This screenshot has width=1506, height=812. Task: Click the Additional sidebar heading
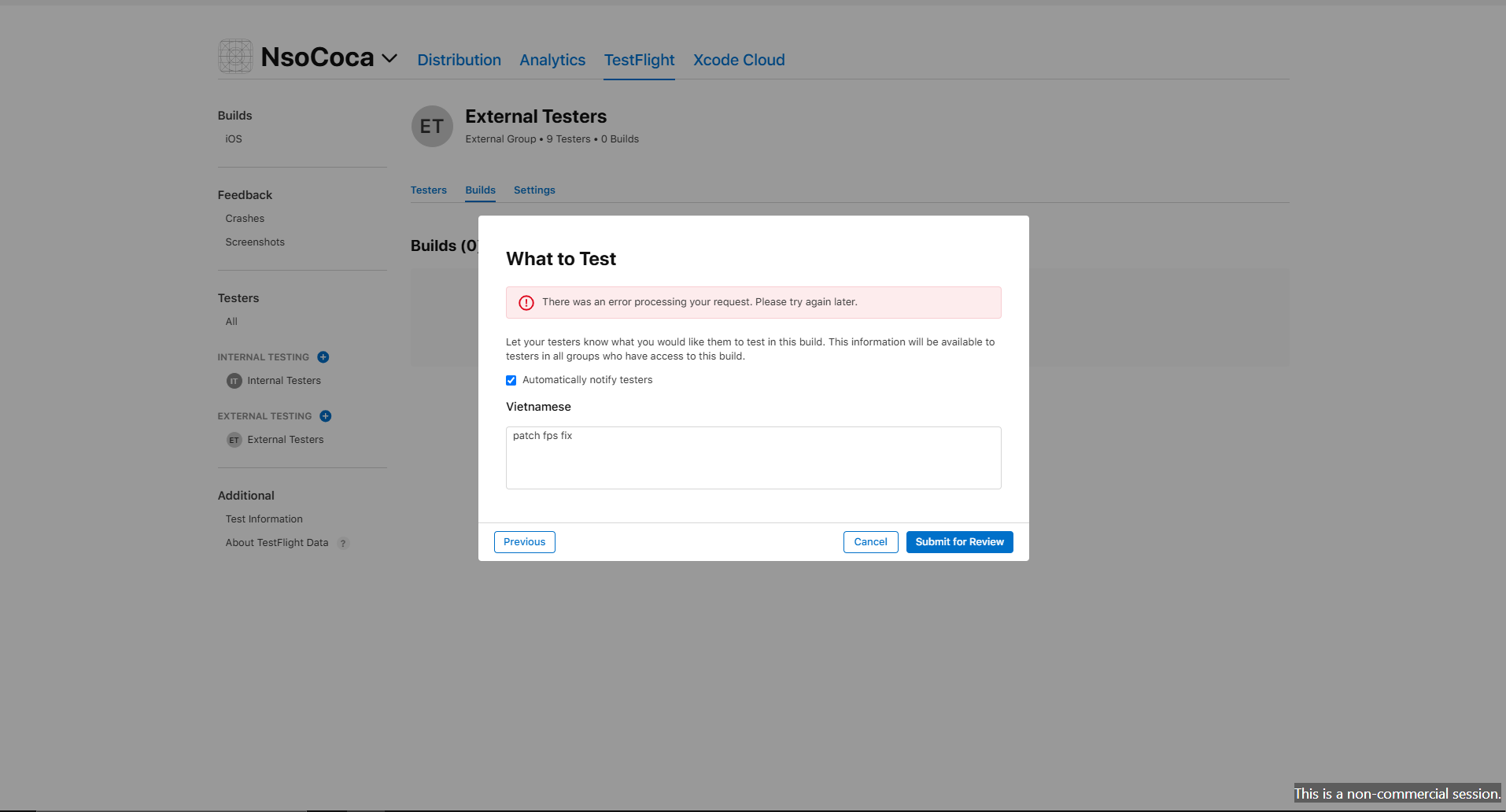pyautogui.click(x=246, y=496)
